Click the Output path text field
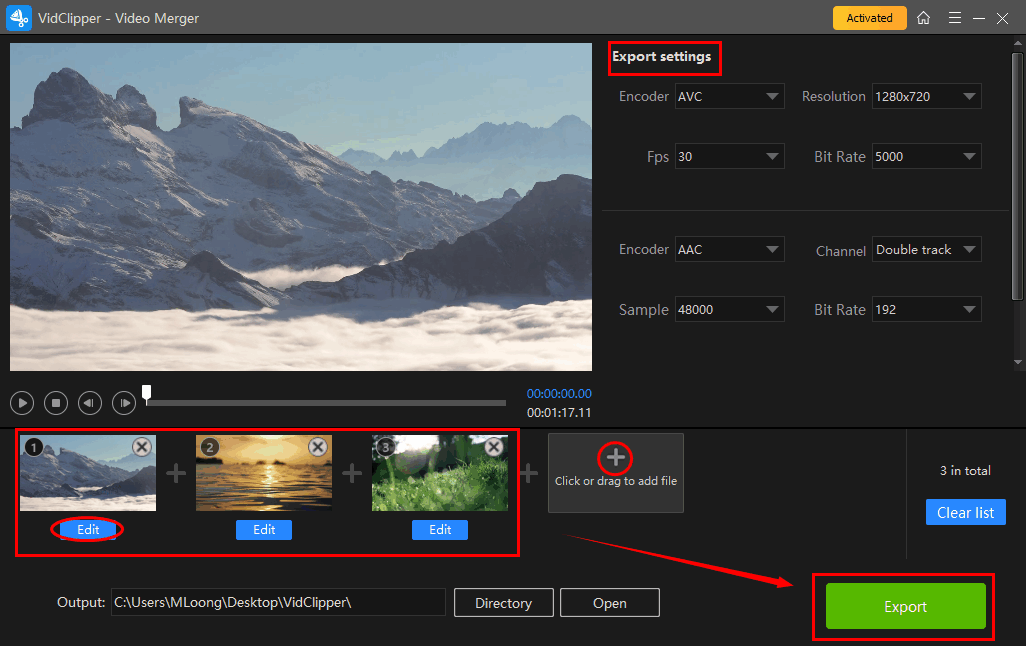The width and height of the screenshot is (1026, 646). (x=277, y=603)
